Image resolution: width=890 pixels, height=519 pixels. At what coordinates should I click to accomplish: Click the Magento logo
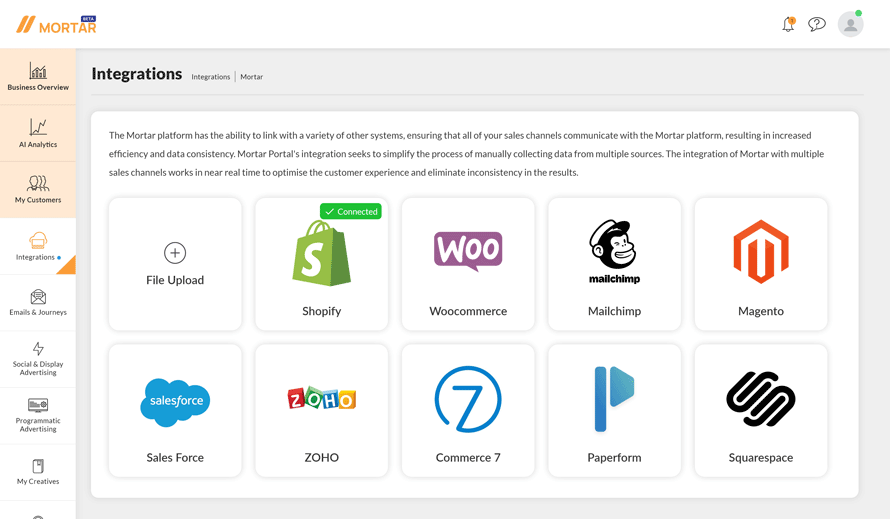pos(761,252)
